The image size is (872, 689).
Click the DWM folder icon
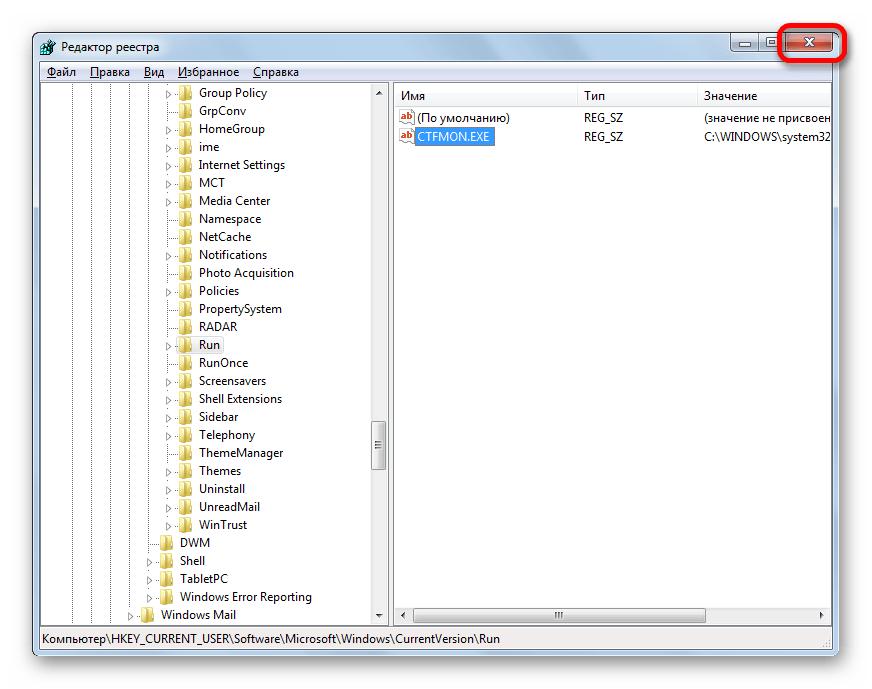pyautogui.click(x=166, y=543)
